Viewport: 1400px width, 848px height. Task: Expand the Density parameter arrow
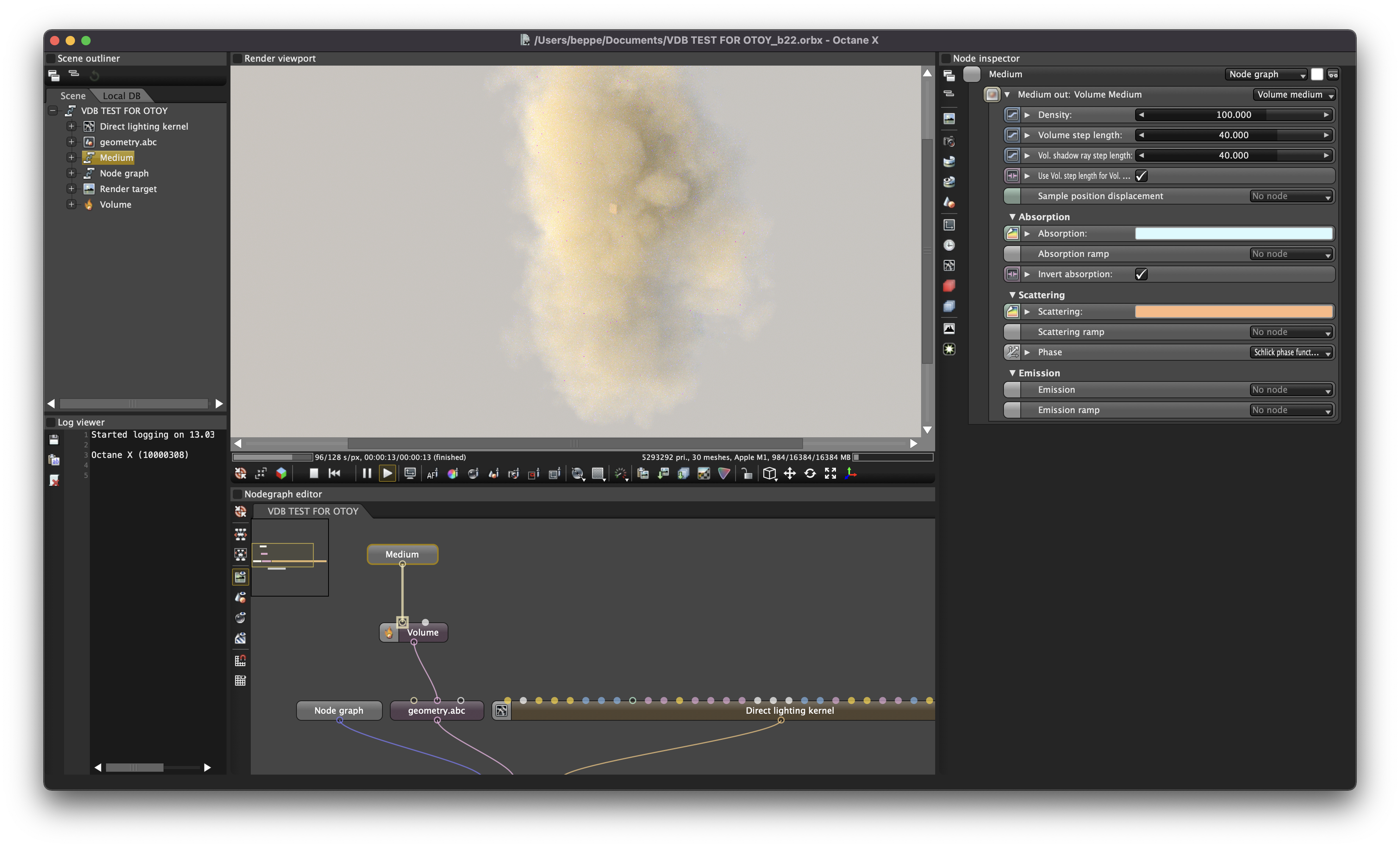pos(1027,115)
